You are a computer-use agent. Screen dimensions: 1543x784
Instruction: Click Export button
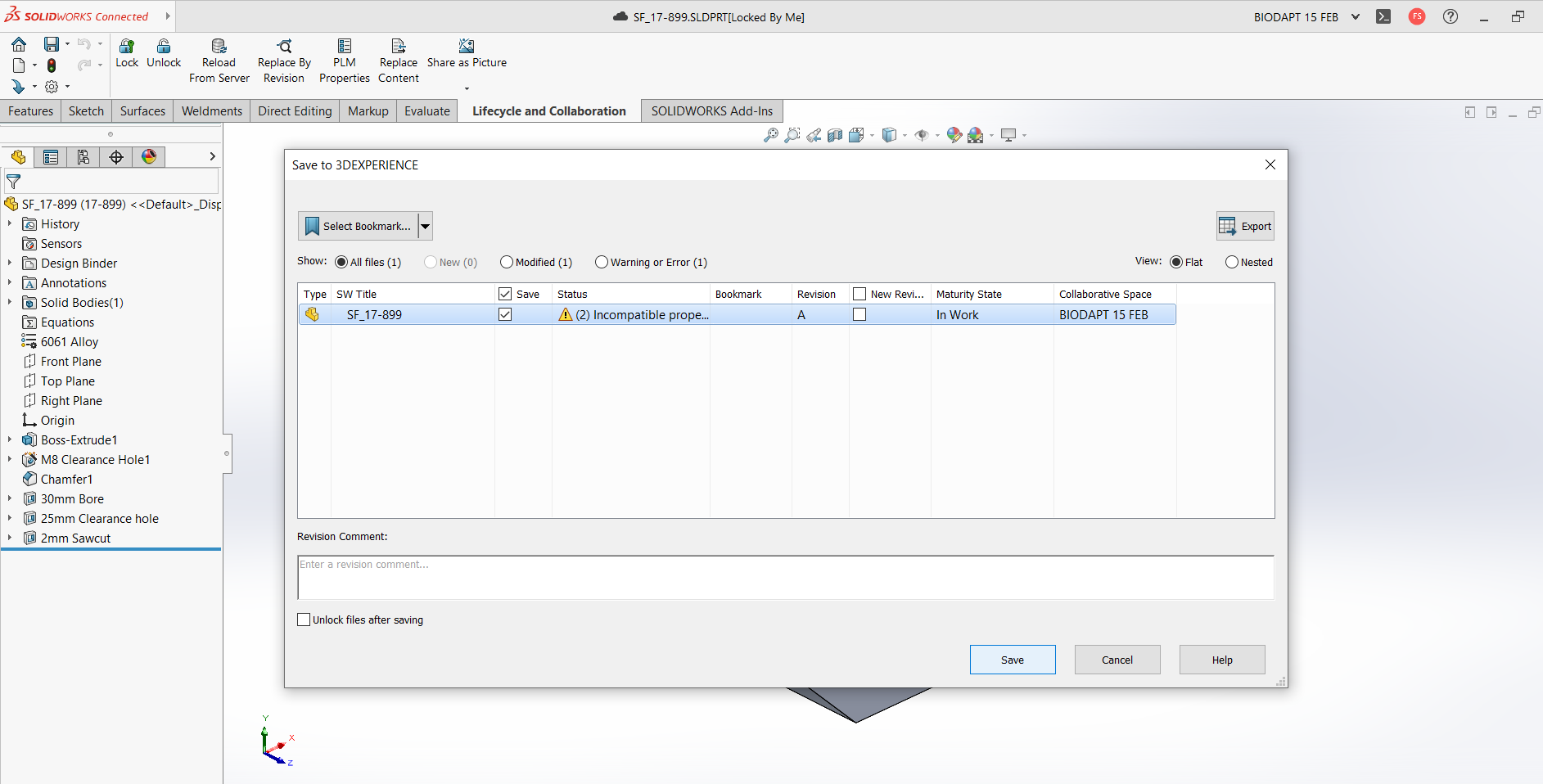click(x=1245, y=226)
